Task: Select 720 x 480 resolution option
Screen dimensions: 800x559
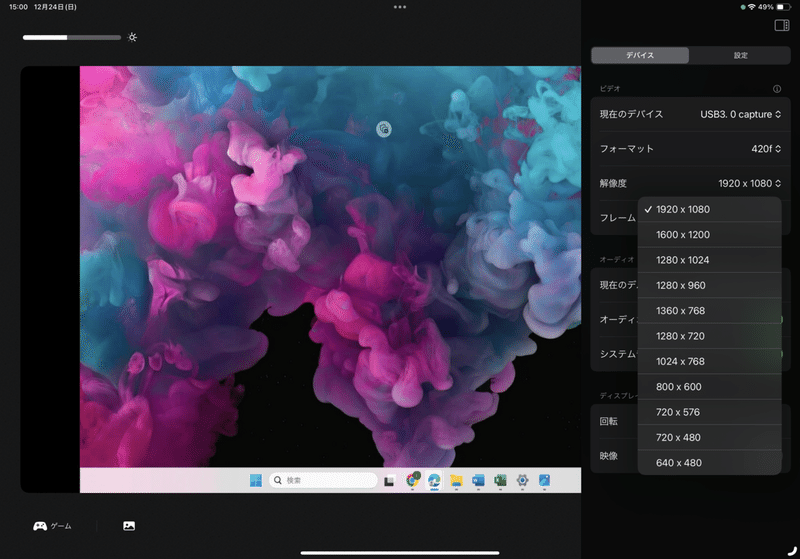Action: point(709,438)
